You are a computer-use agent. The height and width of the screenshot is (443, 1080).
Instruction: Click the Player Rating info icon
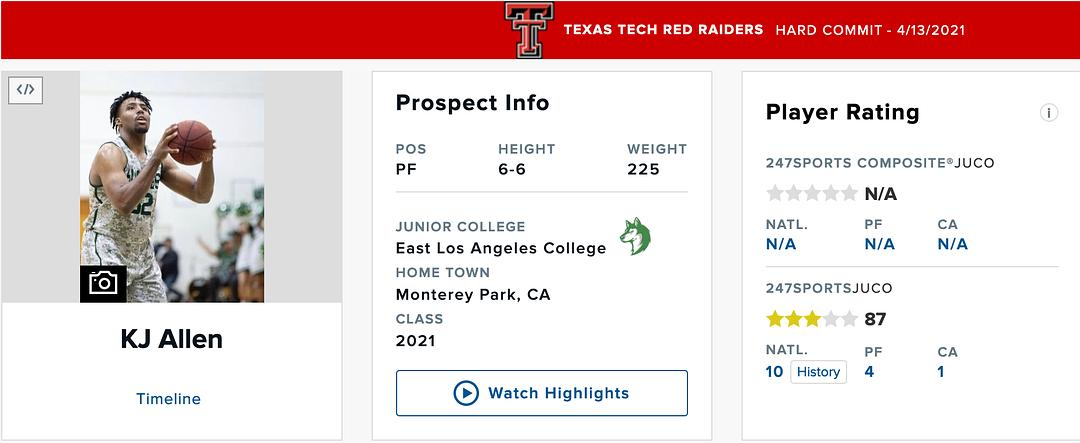[1049, 113]
